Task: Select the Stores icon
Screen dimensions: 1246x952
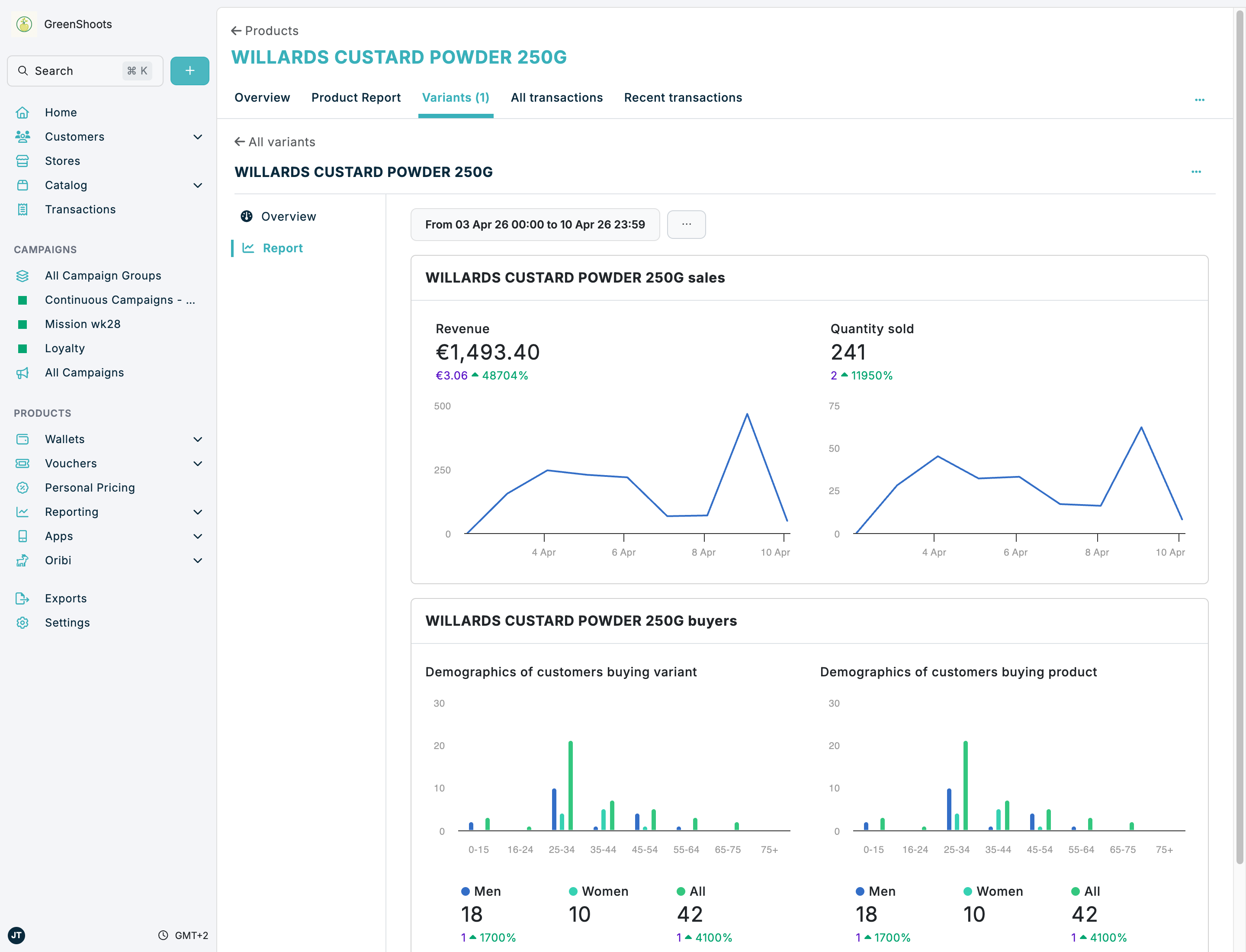Action: coord(22,161)
